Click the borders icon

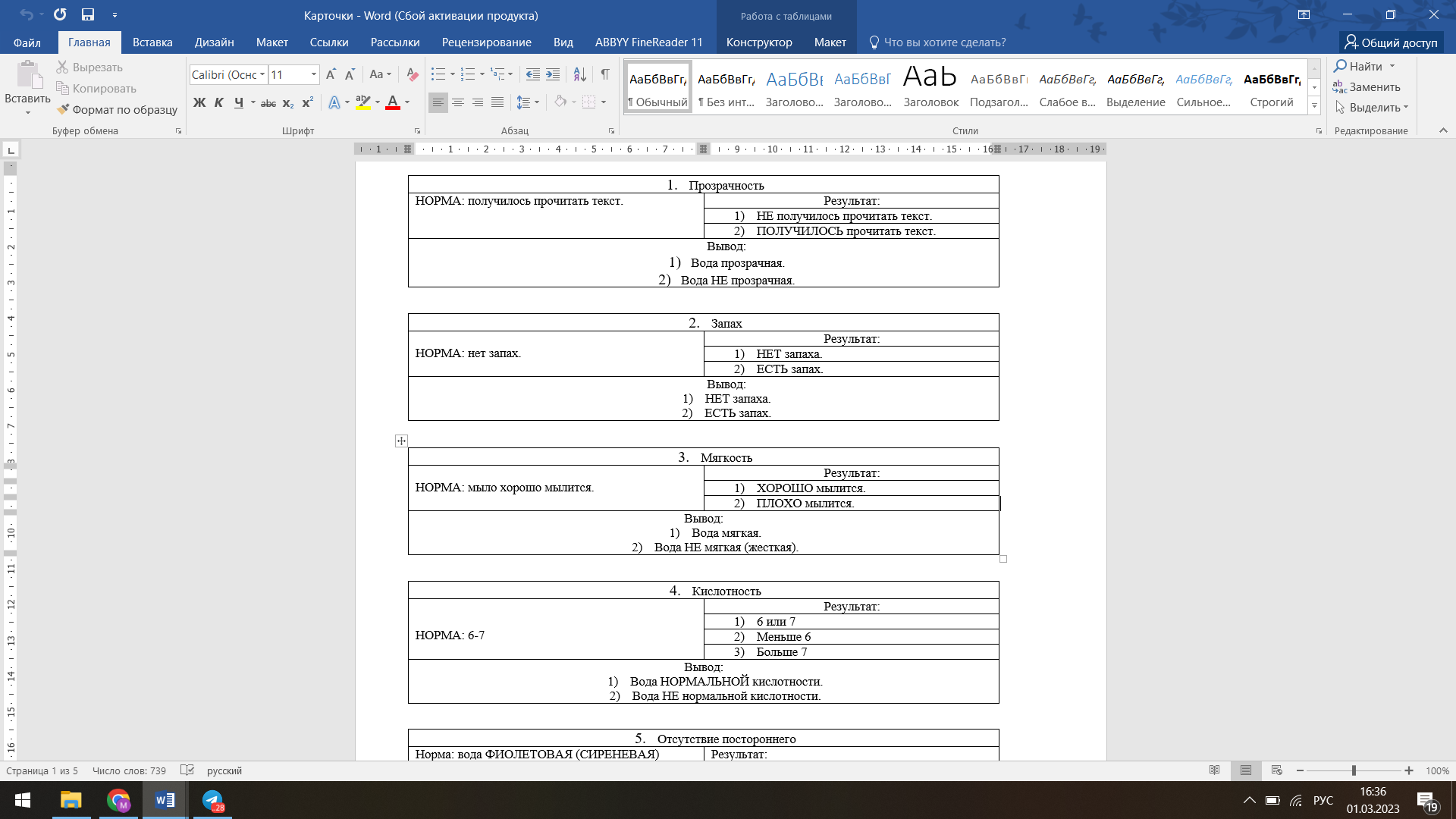pyautogui.click(x=589, y=102)
